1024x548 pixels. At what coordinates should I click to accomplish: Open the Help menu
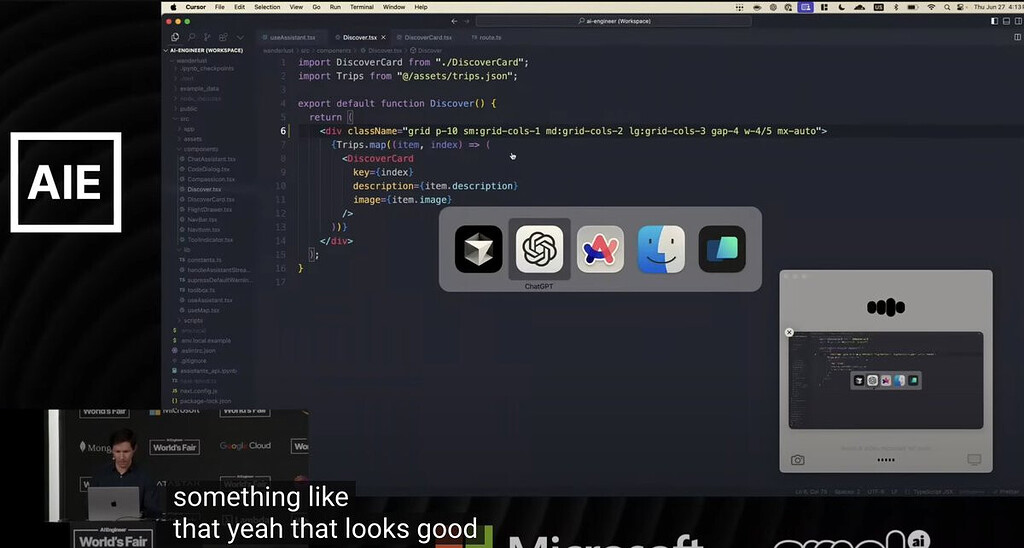tap(421, 7)
